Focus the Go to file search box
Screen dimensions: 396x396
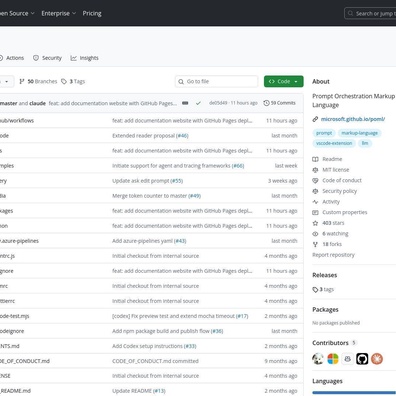pos(216,81)
